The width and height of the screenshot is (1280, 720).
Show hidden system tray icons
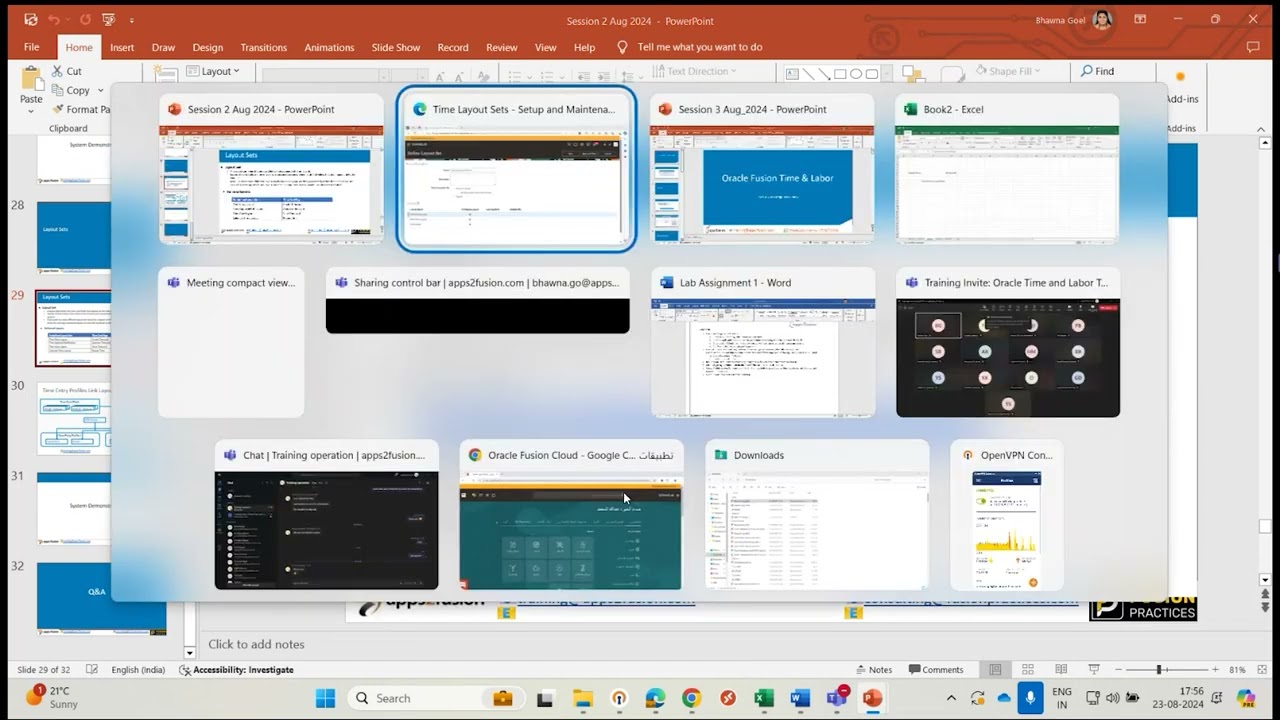click(951, 698)
